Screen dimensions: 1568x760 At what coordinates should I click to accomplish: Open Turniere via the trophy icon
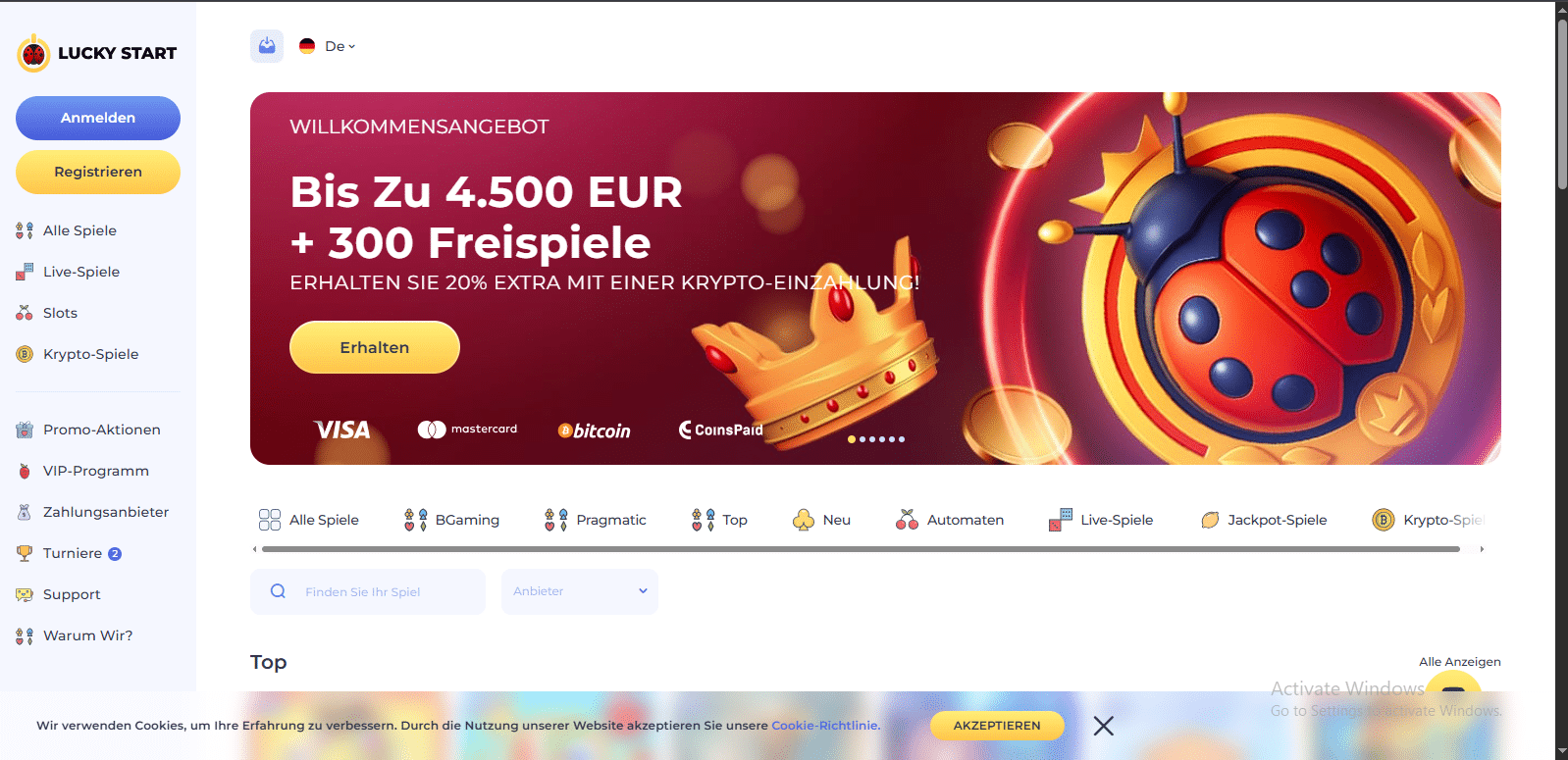(x=25, y=553)
